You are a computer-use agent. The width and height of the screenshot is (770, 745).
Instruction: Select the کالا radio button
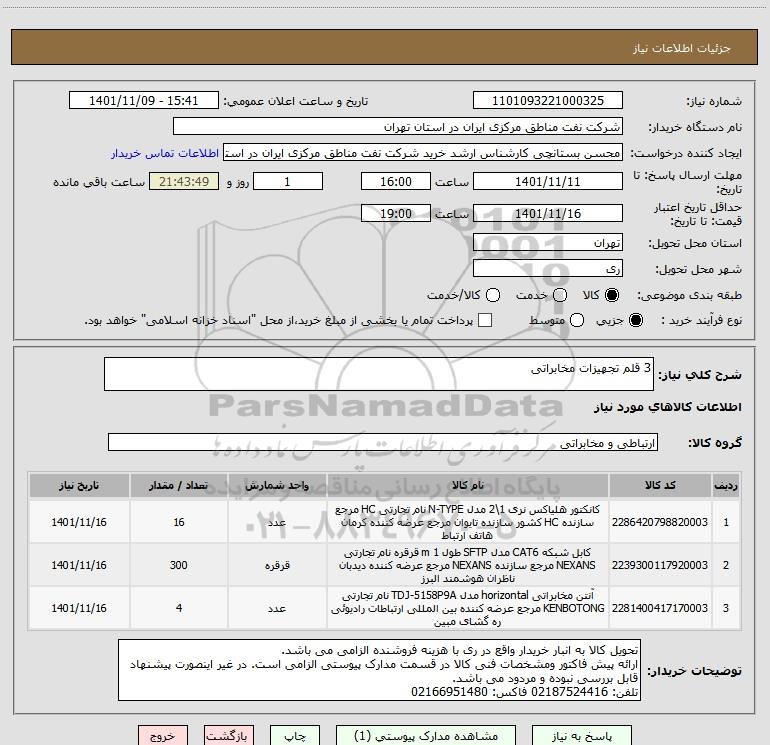612,295
